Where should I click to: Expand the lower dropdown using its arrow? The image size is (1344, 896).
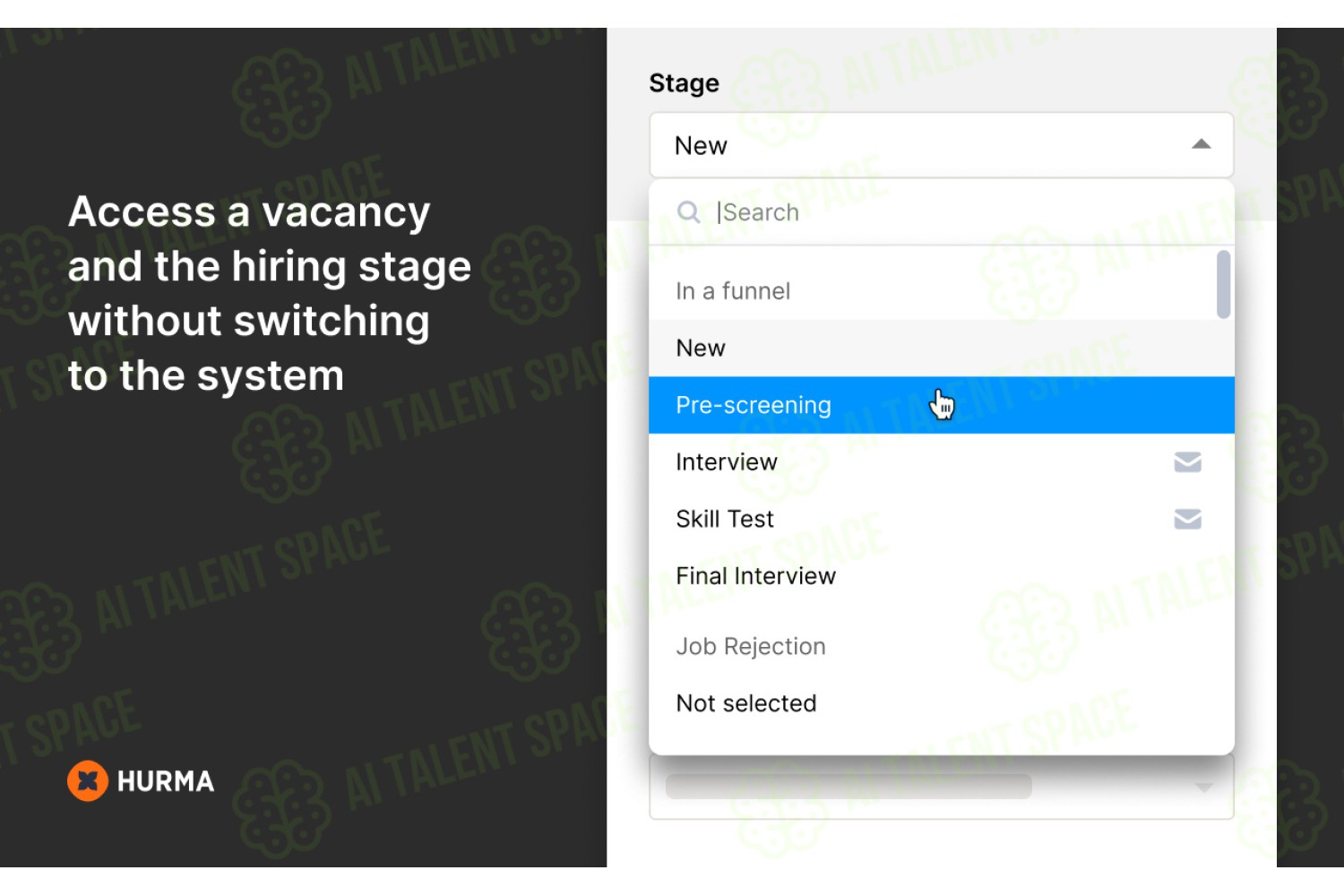tap(1204, 788)
